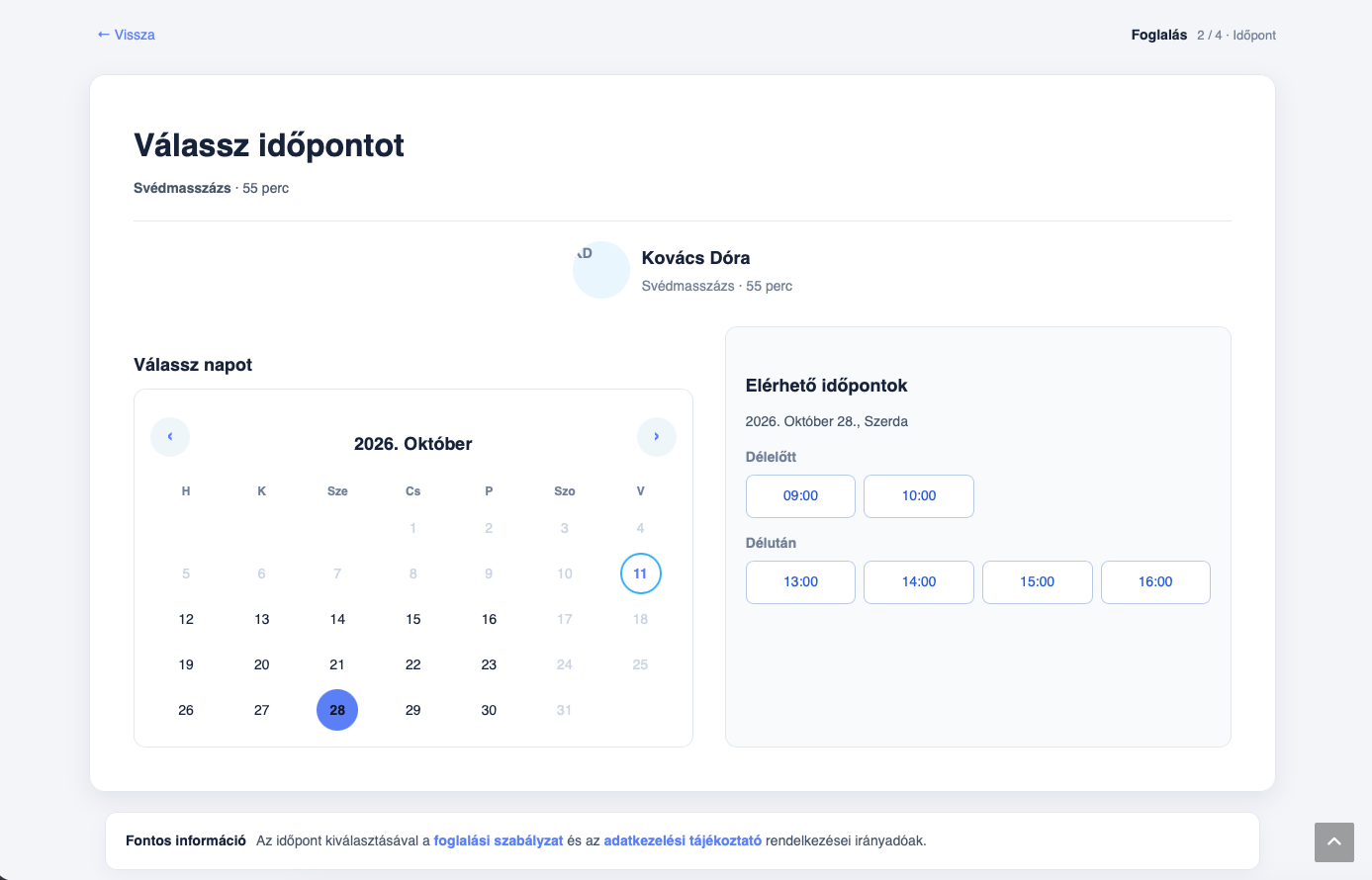The width and height of the screenshot is (1372, 880).
Task: Select the 09:00 time slot
Action: click(800, 496)
